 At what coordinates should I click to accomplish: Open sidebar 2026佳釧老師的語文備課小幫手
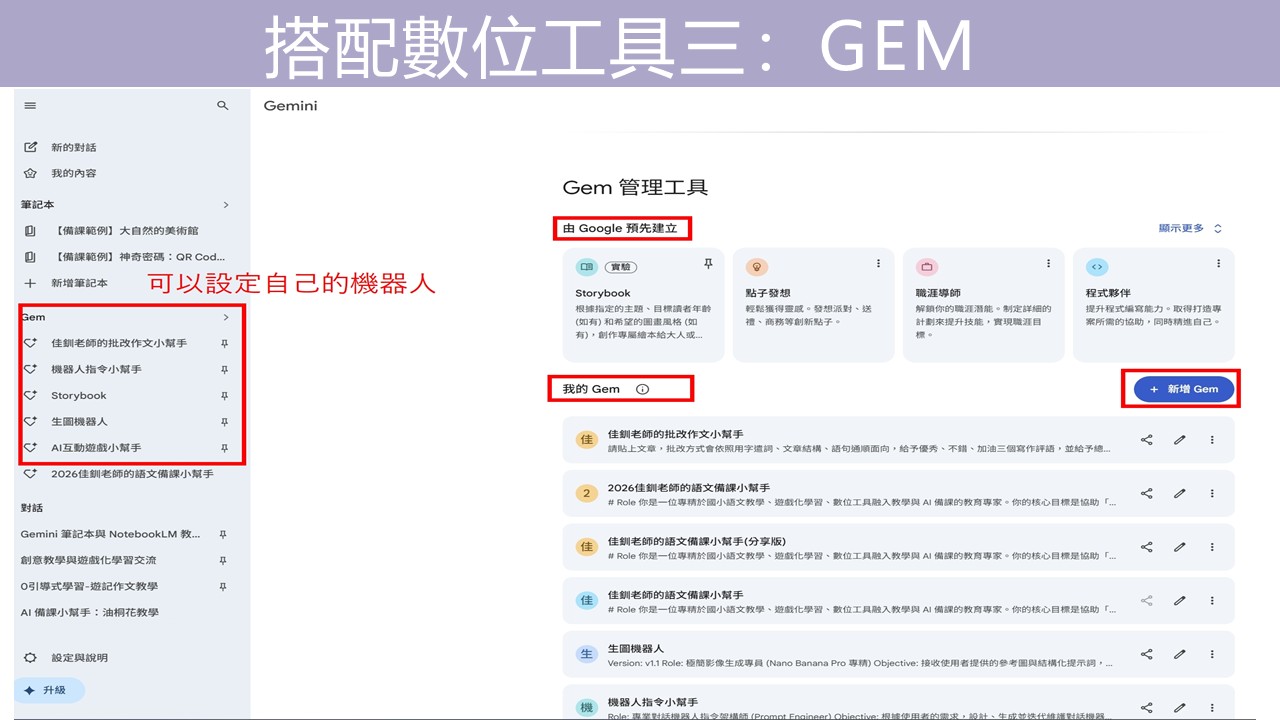(131, 474)
